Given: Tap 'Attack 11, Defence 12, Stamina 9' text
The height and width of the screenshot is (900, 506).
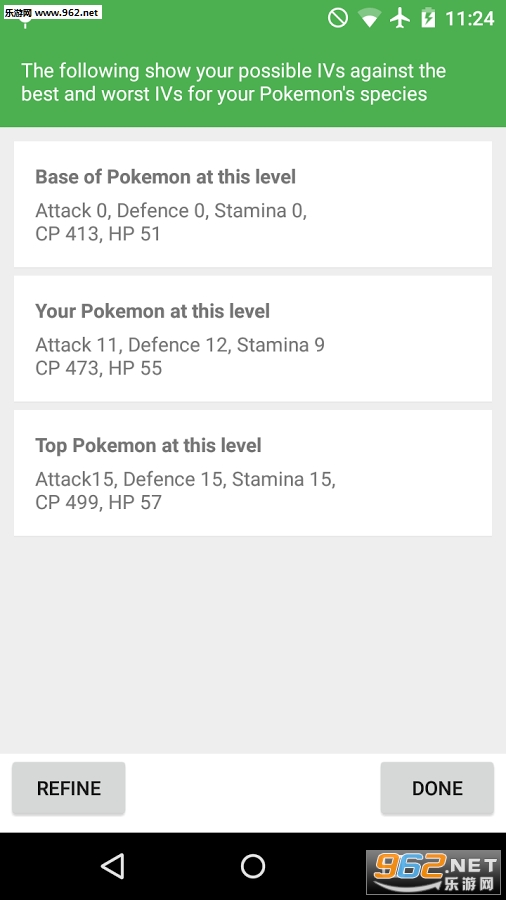Looking at the screenshot, I should click(x=180, y=344).
